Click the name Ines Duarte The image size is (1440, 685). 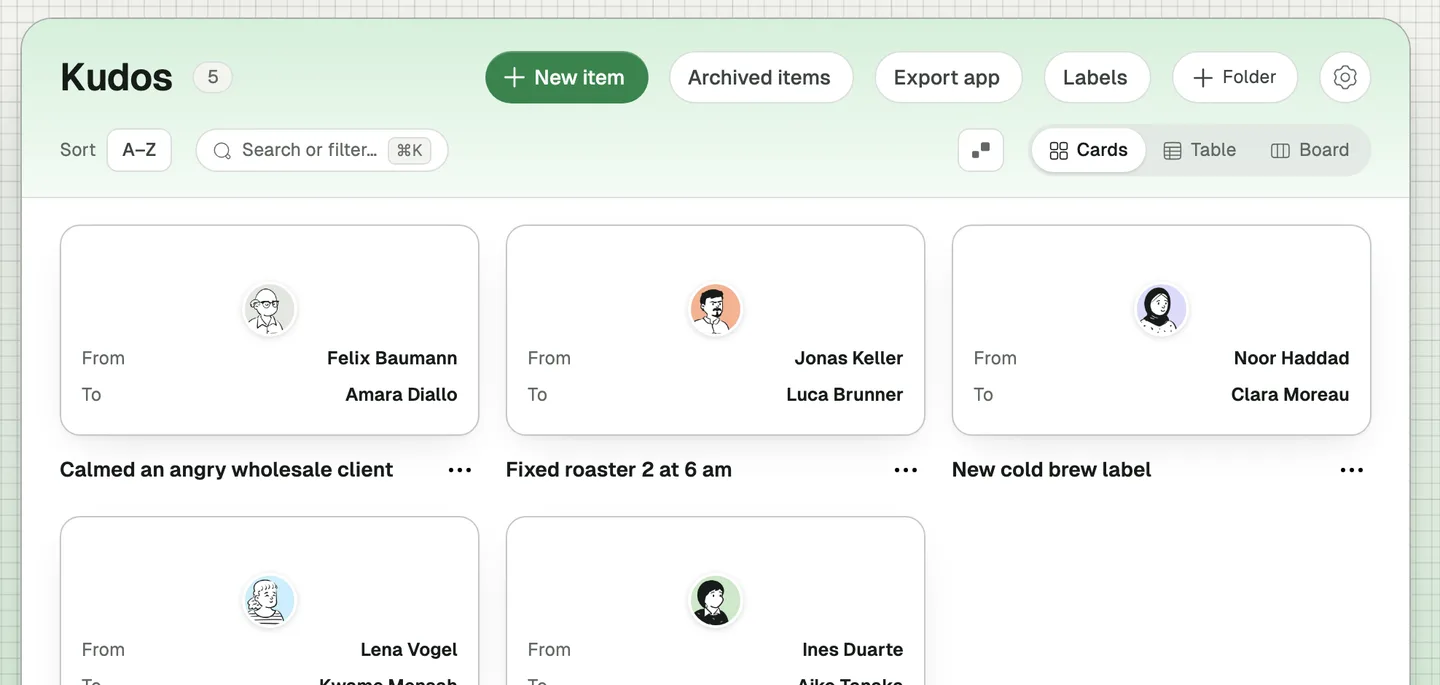[852, 650]
